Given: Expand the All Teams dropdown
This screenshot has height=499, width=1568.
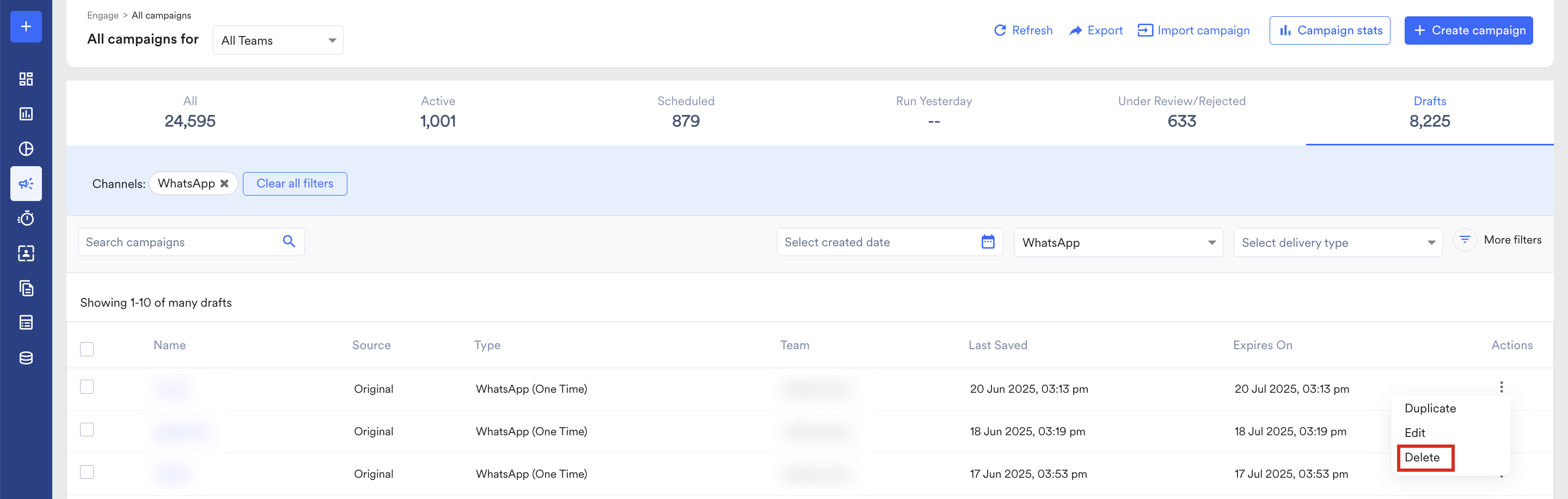Looking at the screenshot, I should (x=278, y=40).
